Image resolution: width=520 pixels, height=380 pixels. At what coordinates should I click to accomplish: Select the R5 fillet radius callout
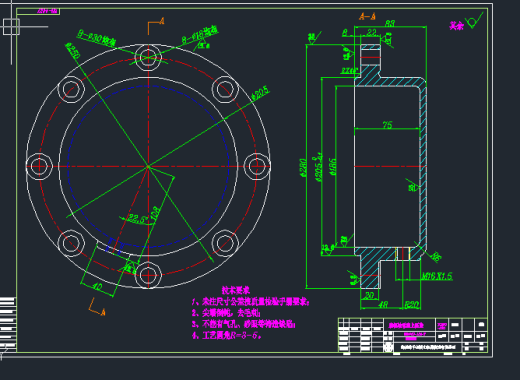click(436, 256)
